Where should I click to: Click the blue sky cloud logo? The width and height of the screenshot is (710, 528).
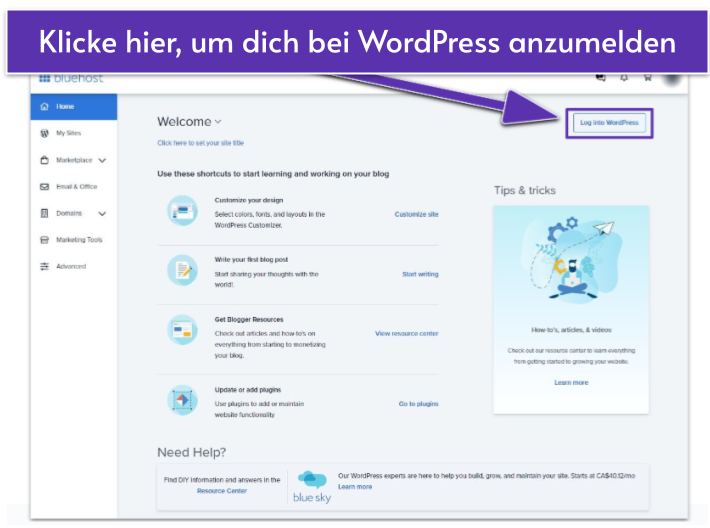click(312, 487)
